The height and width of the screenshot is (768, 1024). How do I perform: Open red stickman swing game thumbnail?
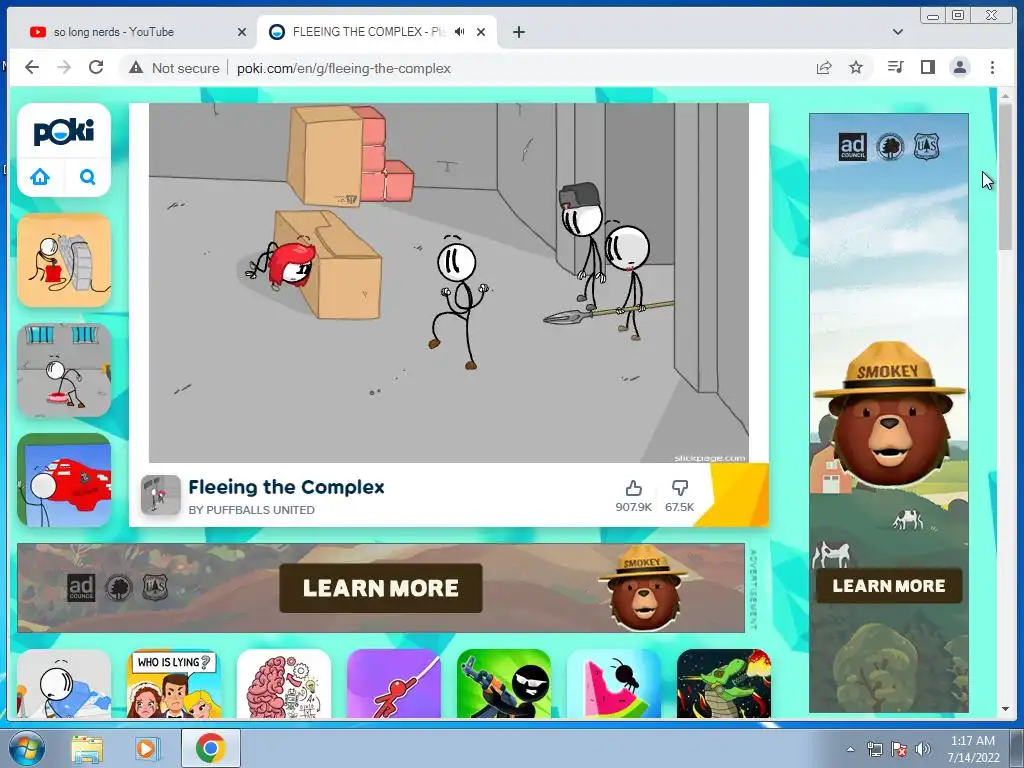394,683
